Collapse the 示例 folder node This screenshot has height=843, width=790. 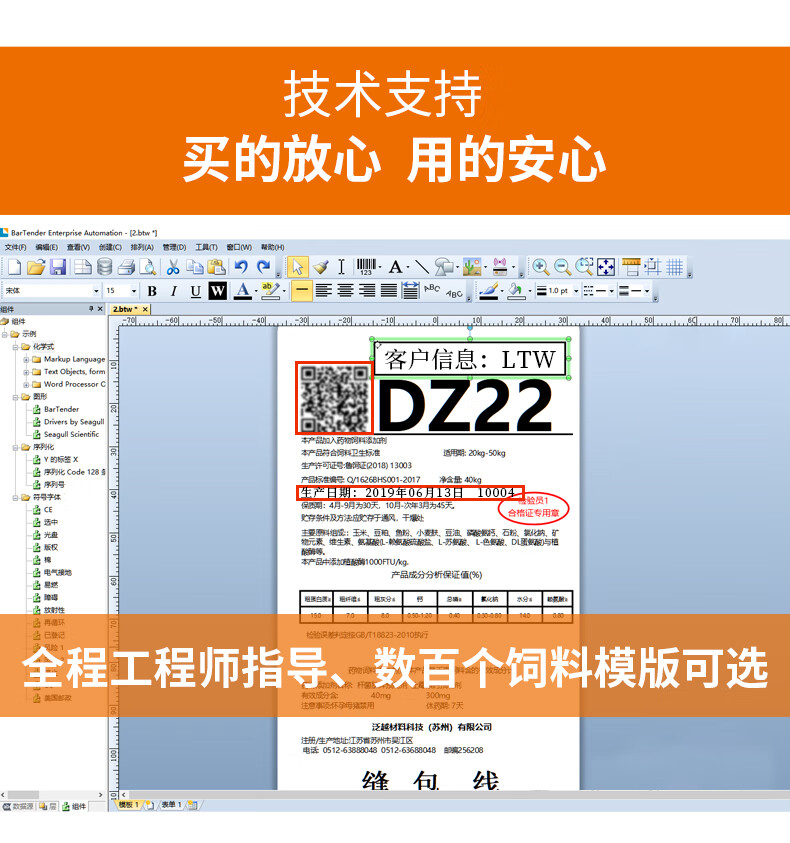(5, 334)
